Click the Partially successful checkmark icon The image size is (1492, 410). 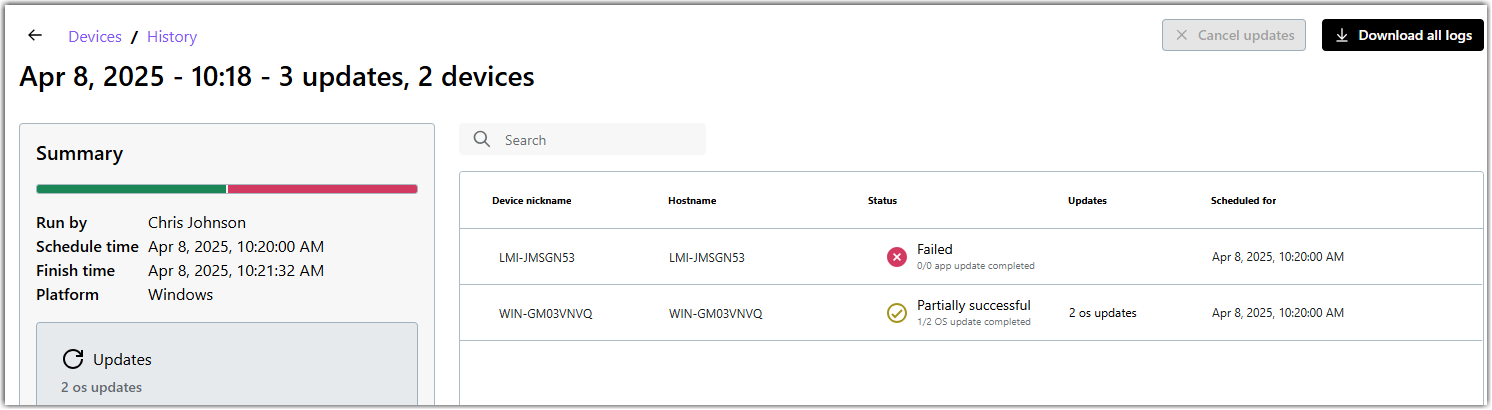[x=897, y=313]
